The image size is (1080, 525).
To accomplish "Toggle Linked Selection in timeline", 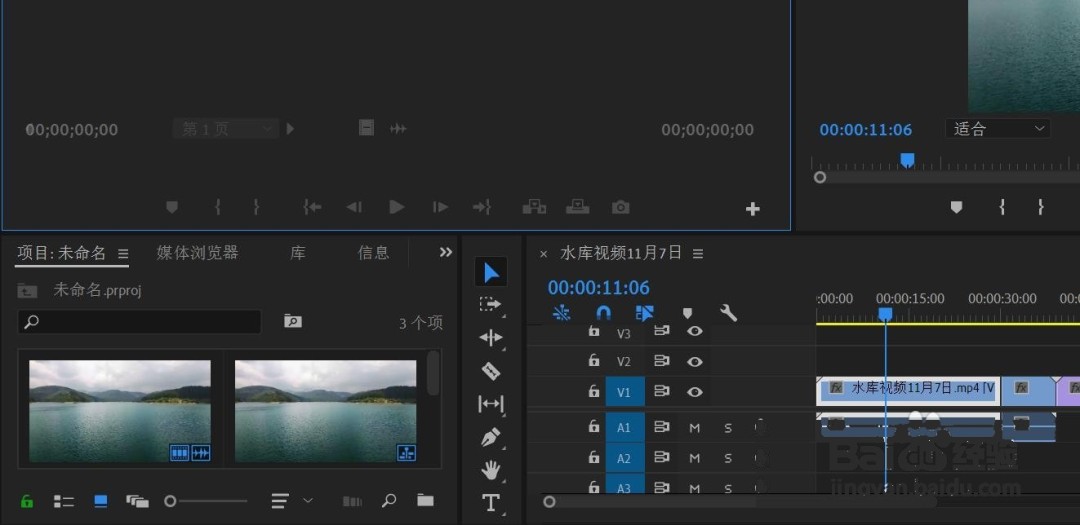I will pyautogui.click(x=645, y=313).
